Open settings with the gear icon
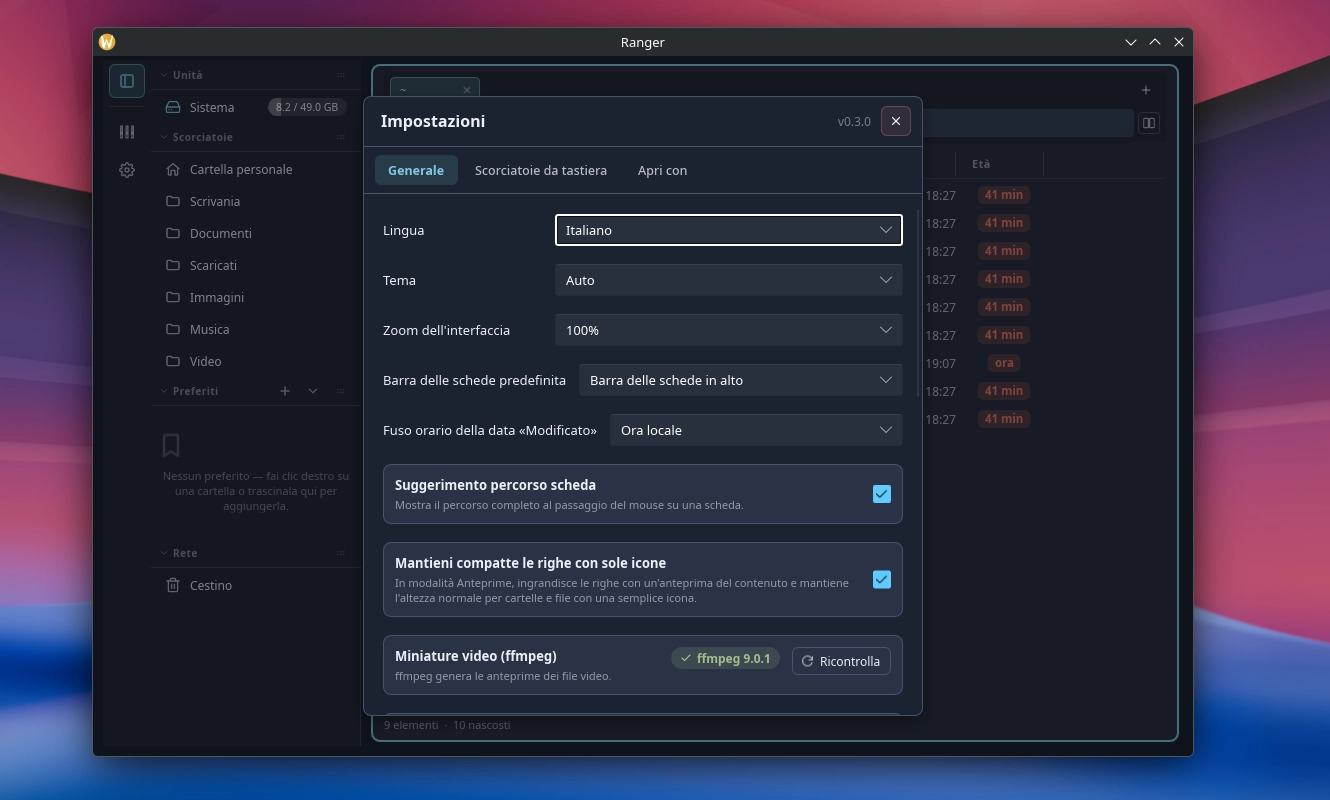 127,170
